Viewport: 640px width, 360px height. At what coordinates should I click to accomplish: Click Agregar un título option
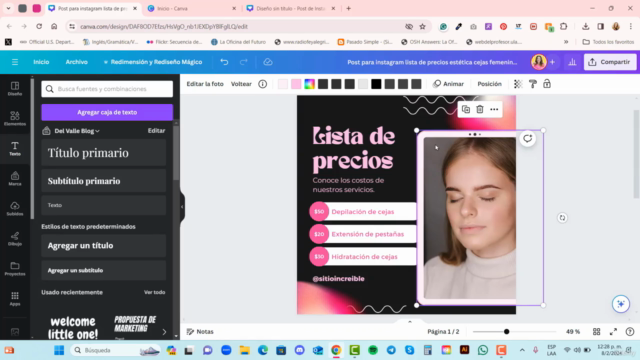pos(104,245)
